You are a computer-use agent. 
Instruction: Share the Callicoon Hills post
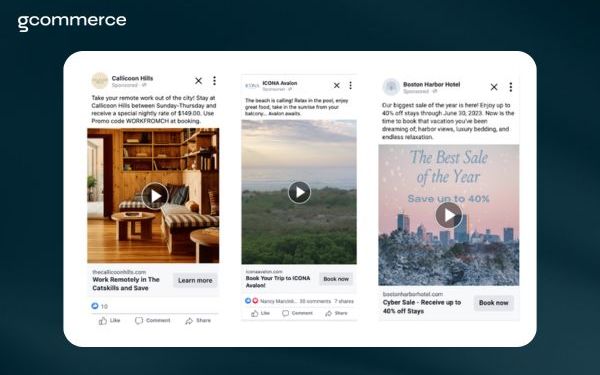pos(198,321)
